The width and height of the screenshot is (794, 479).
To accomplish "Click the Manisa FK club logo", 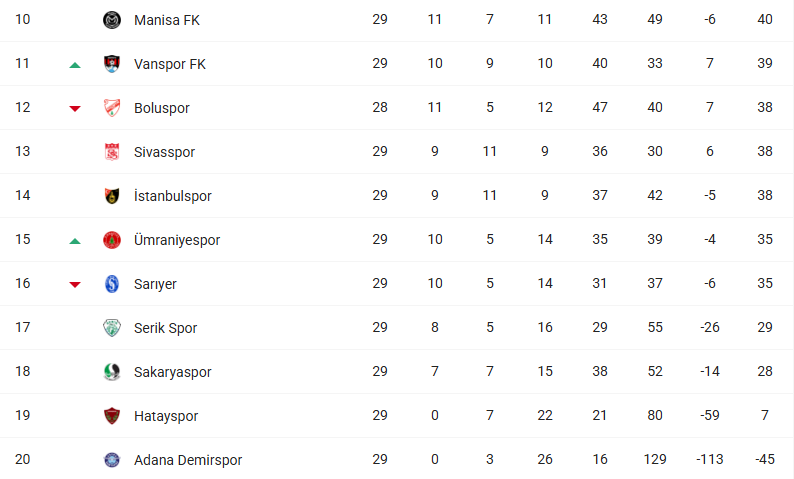I will 111,20.
